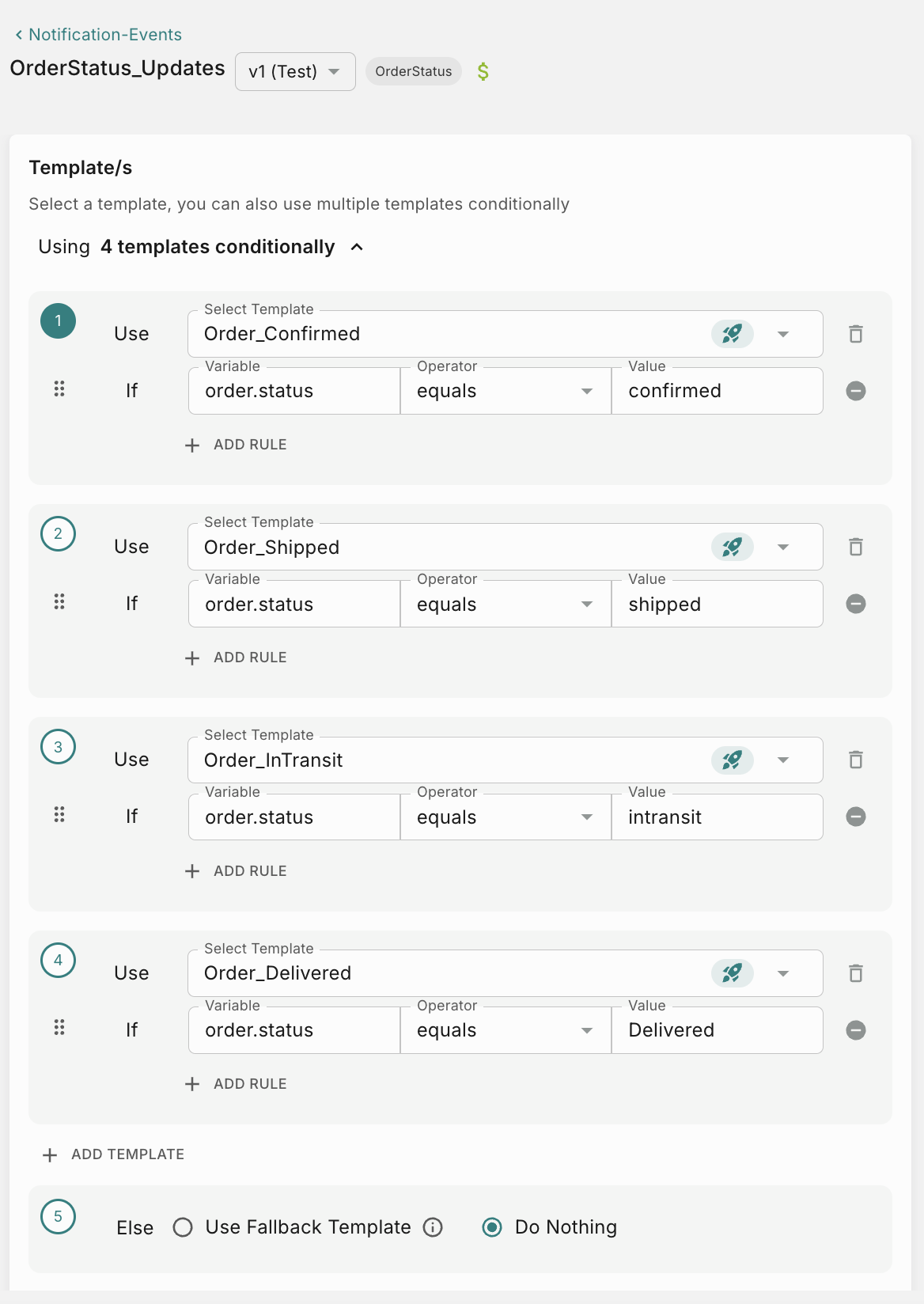
Task: Remove the 'intransit' rule using minus icon
Action: pyautogui.click(x=855, y=817)
